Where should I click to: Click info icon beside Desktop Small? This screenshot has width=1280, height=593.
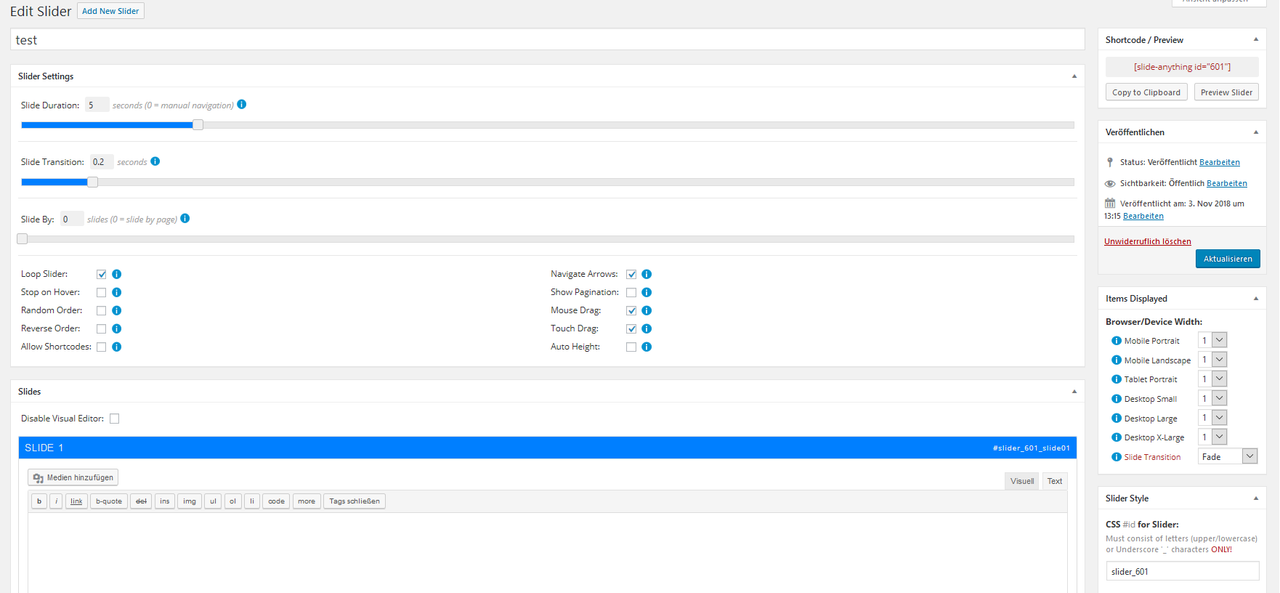point(1117,399)
